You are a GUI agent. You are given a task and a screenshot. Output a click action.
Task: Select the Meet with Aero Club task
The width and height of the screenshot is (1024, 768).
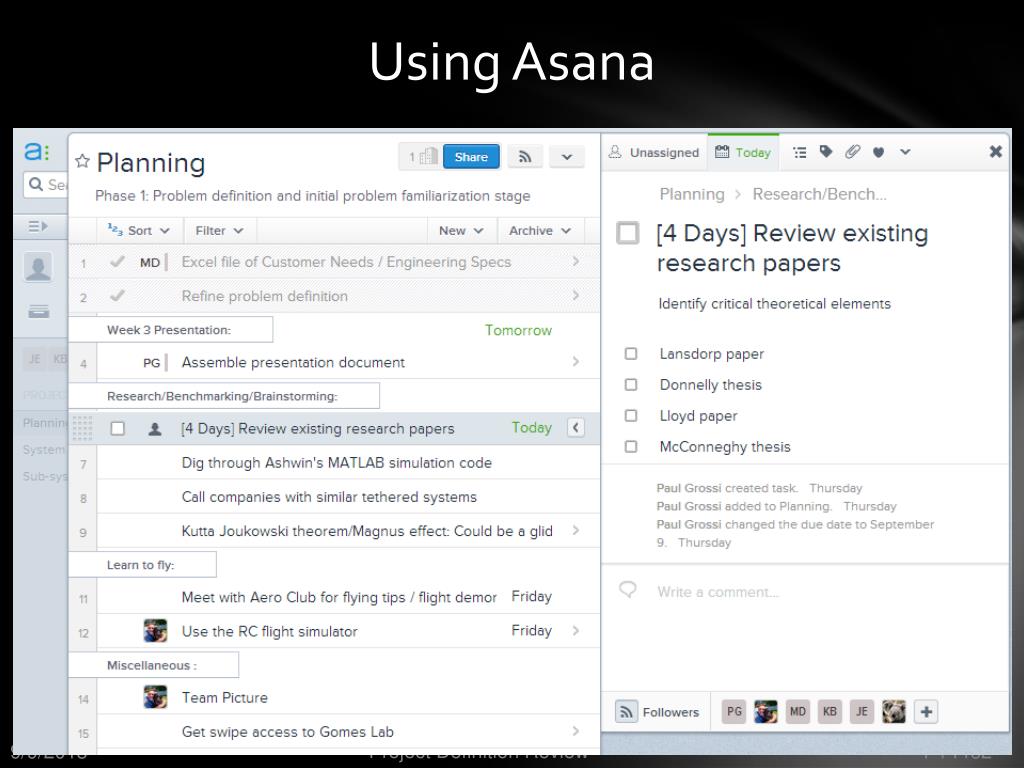(339, 598)
